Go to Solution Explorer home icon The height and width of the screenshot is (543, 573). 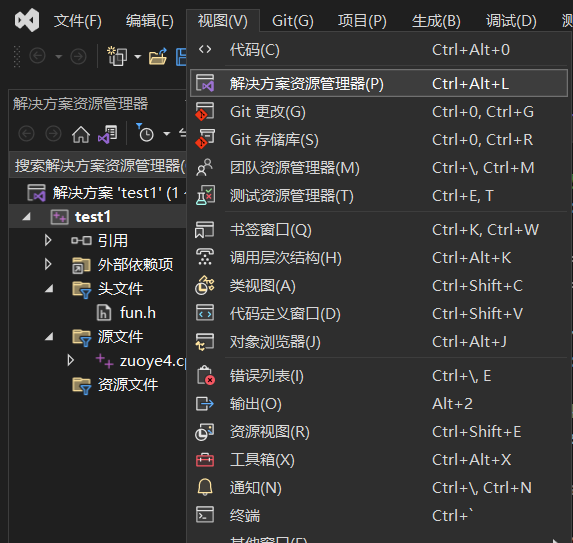pyautogui.click(x=81, y=134)
